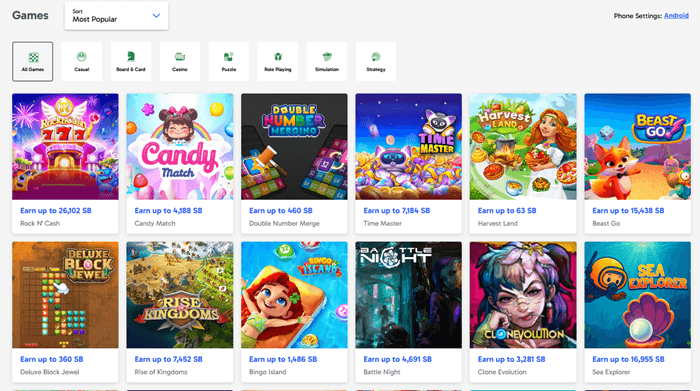Click the Time Master title text
Viewport: 700px width, 391px height.
383,223
